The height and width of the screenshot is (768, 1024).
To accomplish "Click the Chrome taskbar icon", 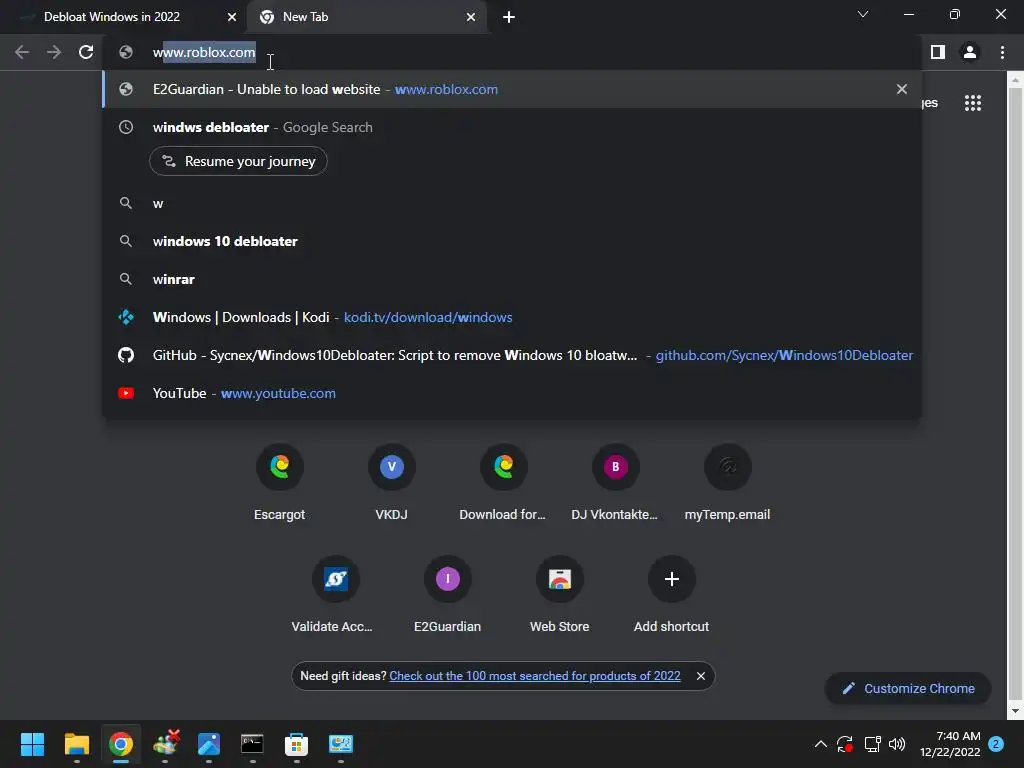I will coord(121,744).
